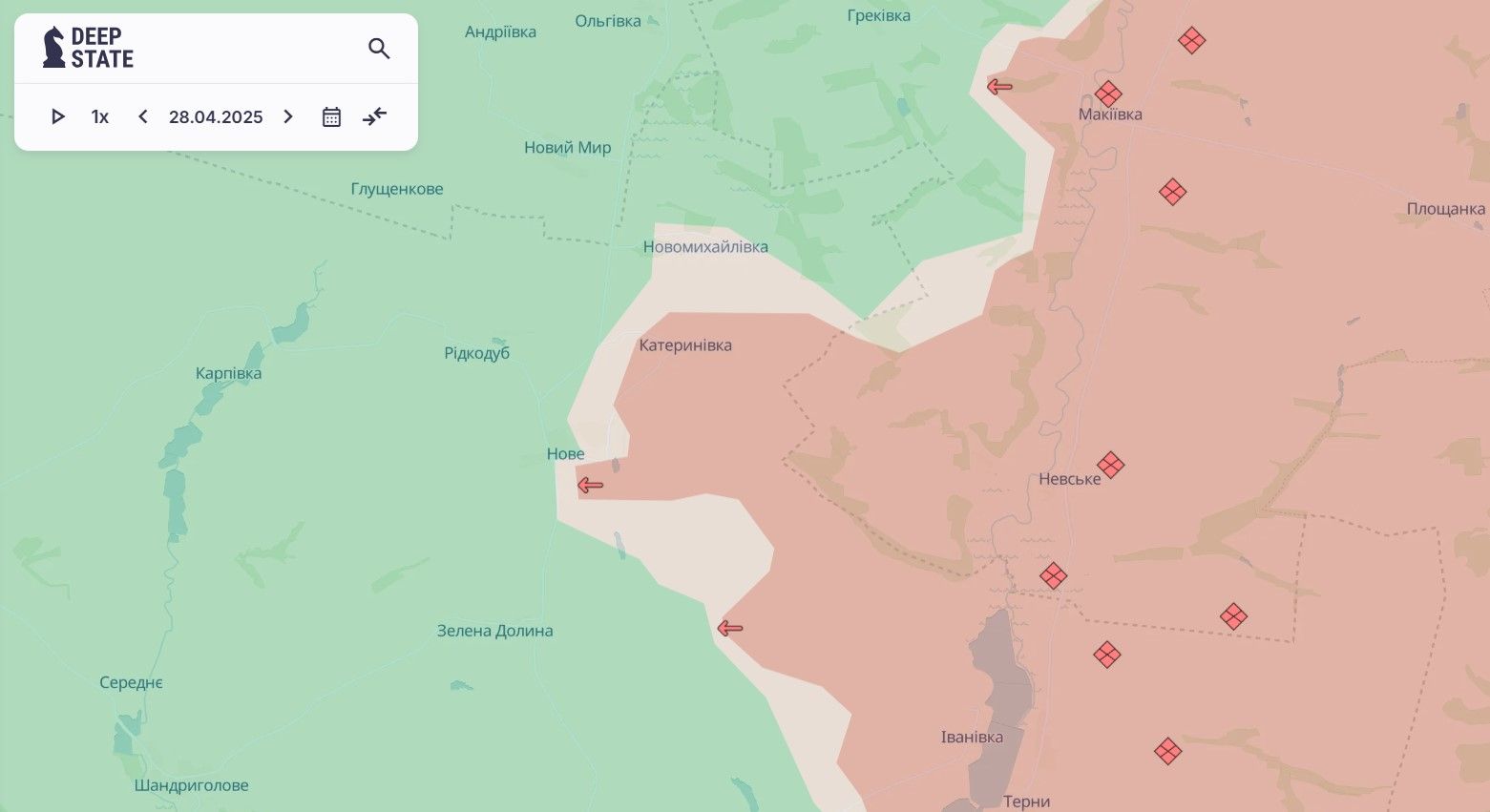Click the DeepState logo

(88, 48)
